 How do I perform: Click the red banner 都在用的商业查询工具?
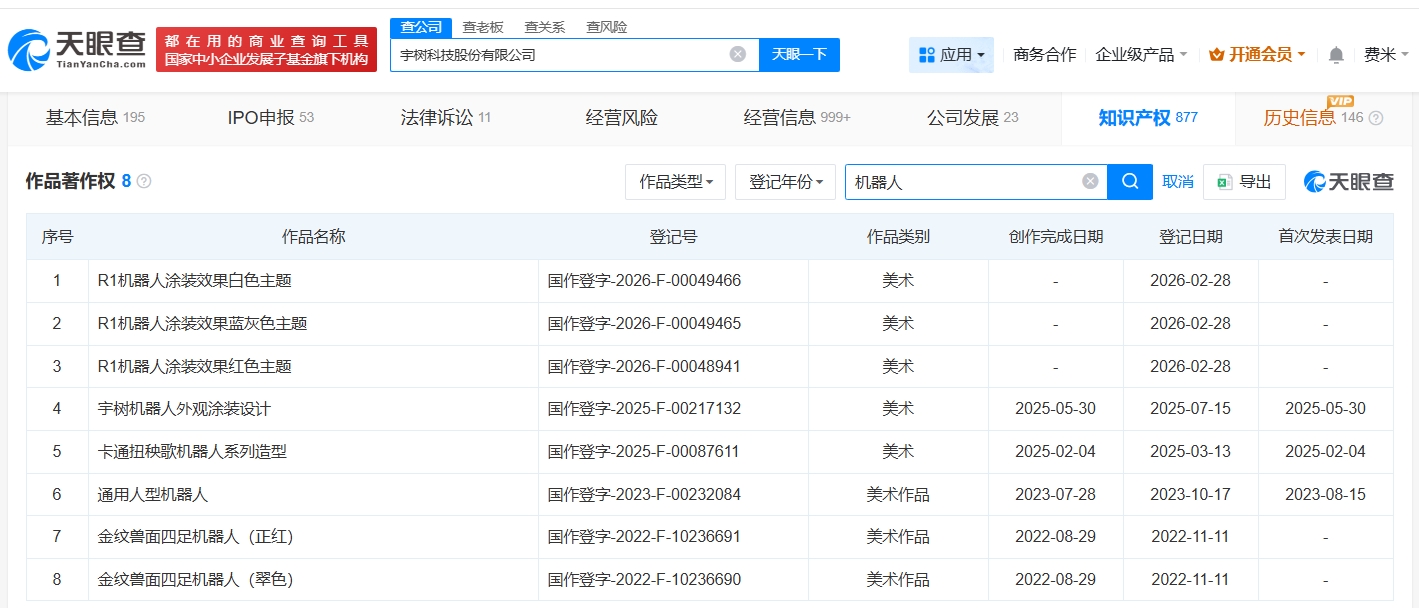266,49
